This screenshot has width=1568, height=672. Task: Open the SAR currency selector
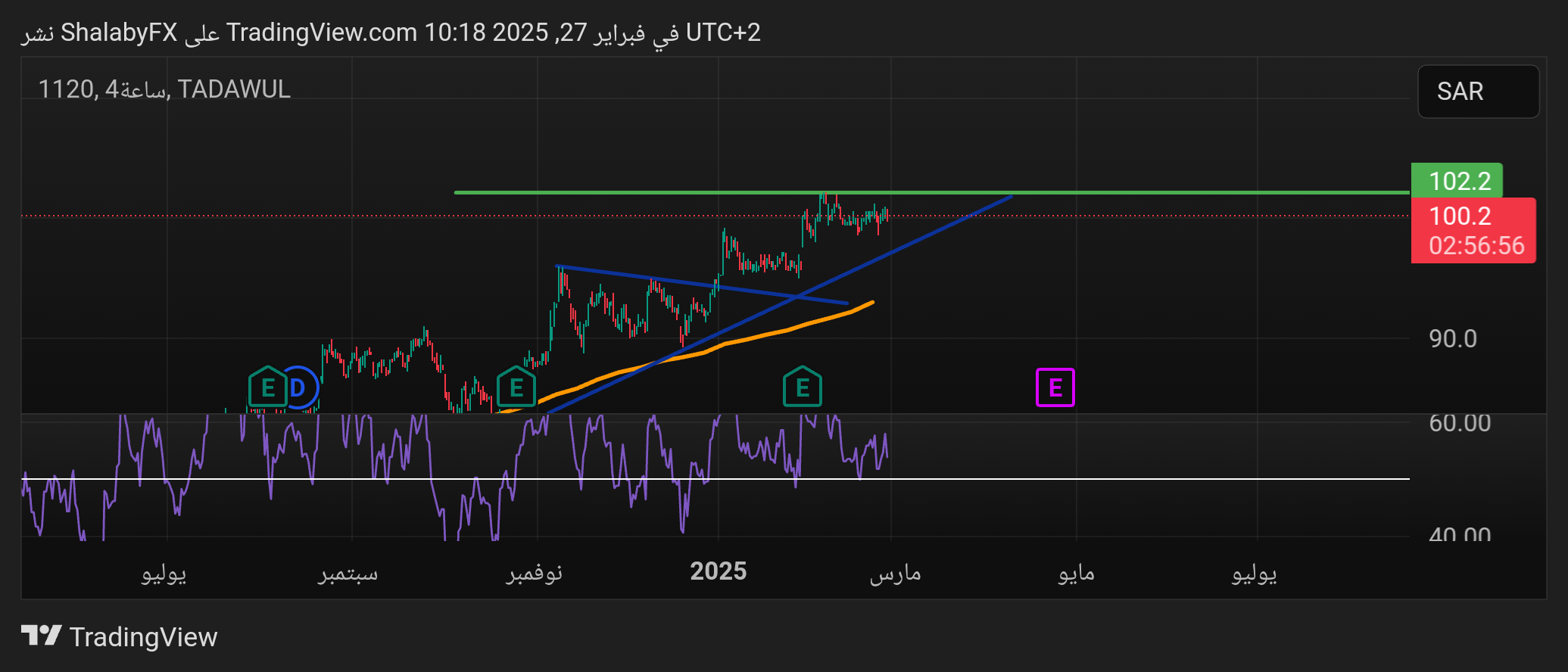(1477, 92)
